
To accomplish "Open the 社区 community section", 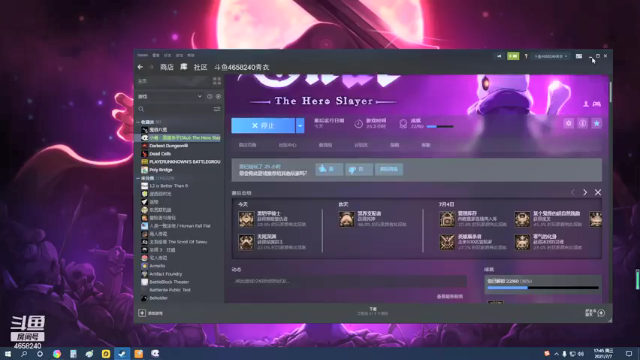I will [200, 67].
